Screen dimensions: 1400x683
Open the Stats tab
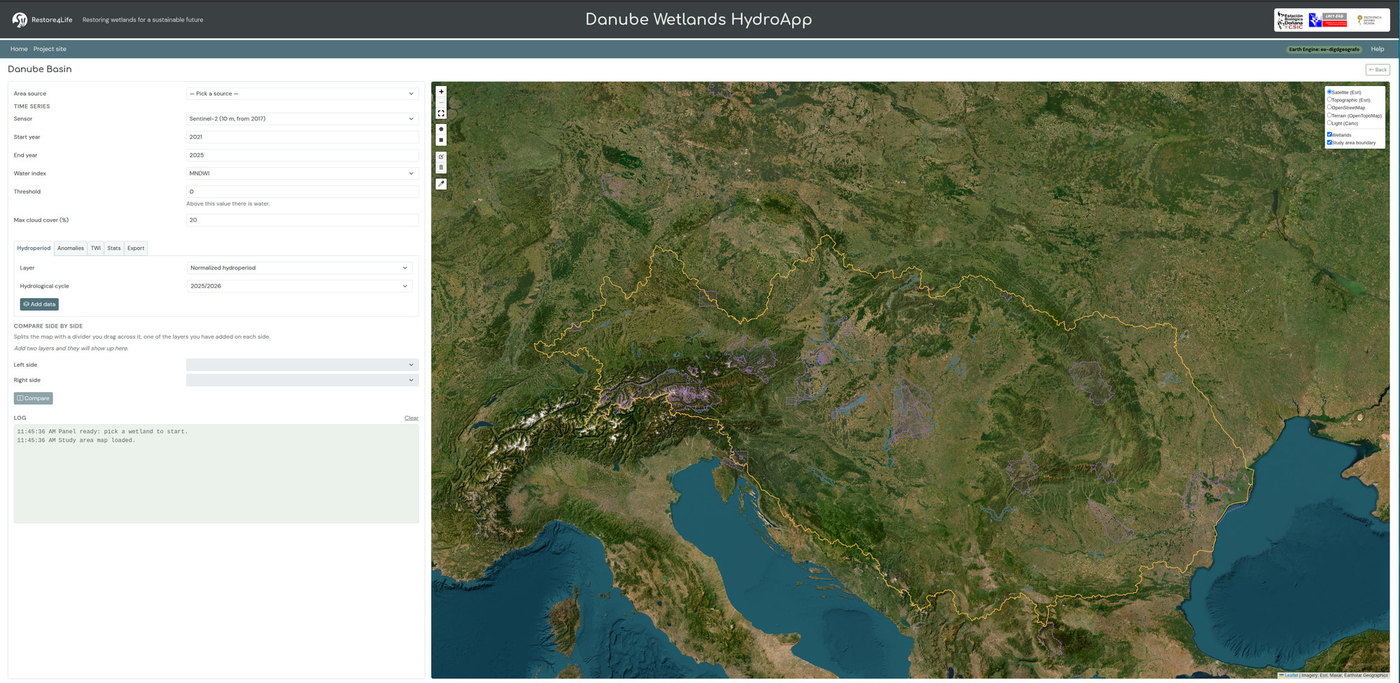click(x=114, y=248)
